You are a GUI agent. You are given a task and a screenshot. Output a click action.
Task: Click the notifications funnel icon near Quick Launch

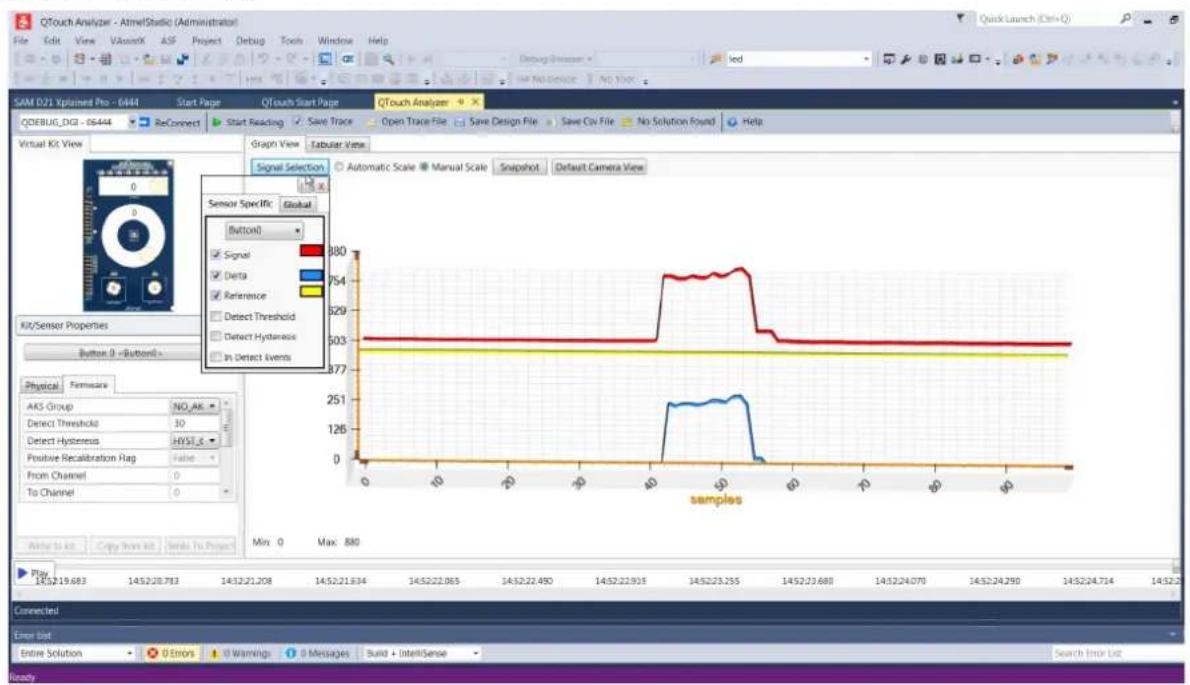click(x=960, y=18)
